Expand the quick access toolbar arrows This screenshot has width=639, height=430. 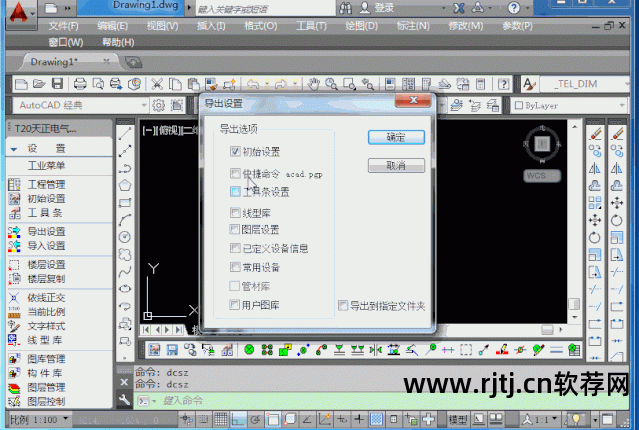click(x=68, y=8)
